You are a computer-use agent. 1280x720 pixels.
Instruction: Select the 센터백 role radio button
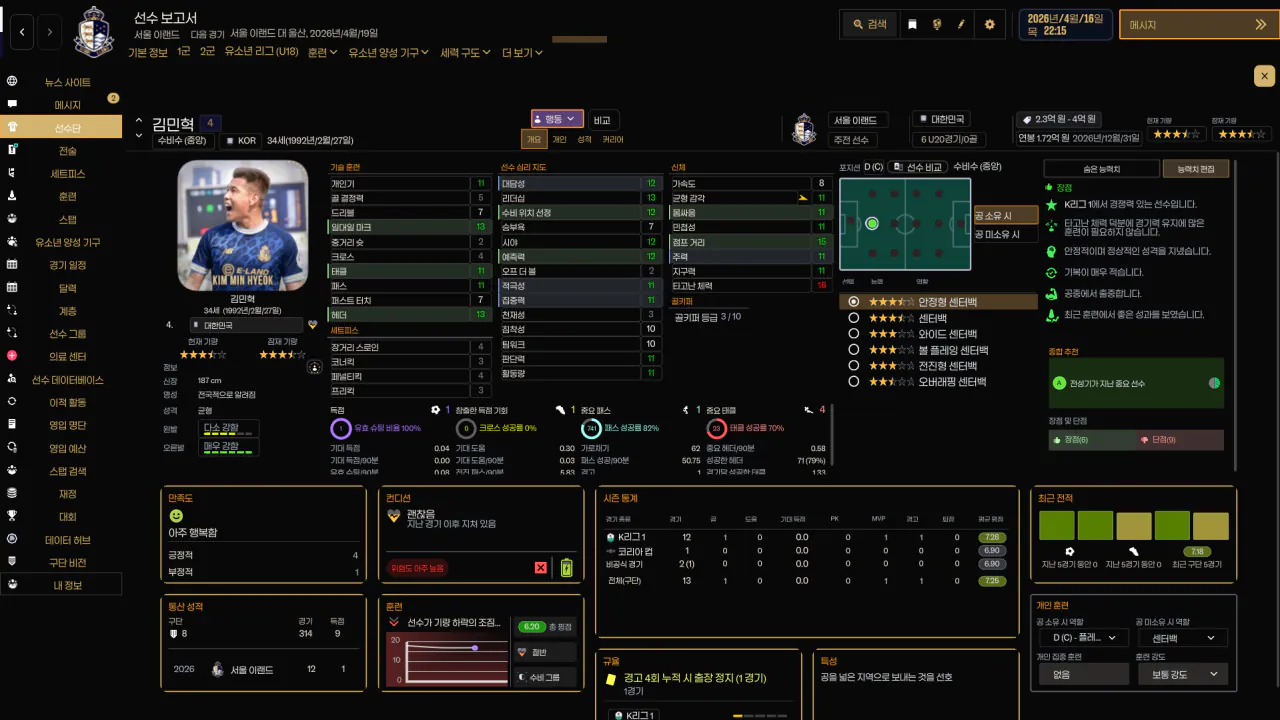point(853,318)
